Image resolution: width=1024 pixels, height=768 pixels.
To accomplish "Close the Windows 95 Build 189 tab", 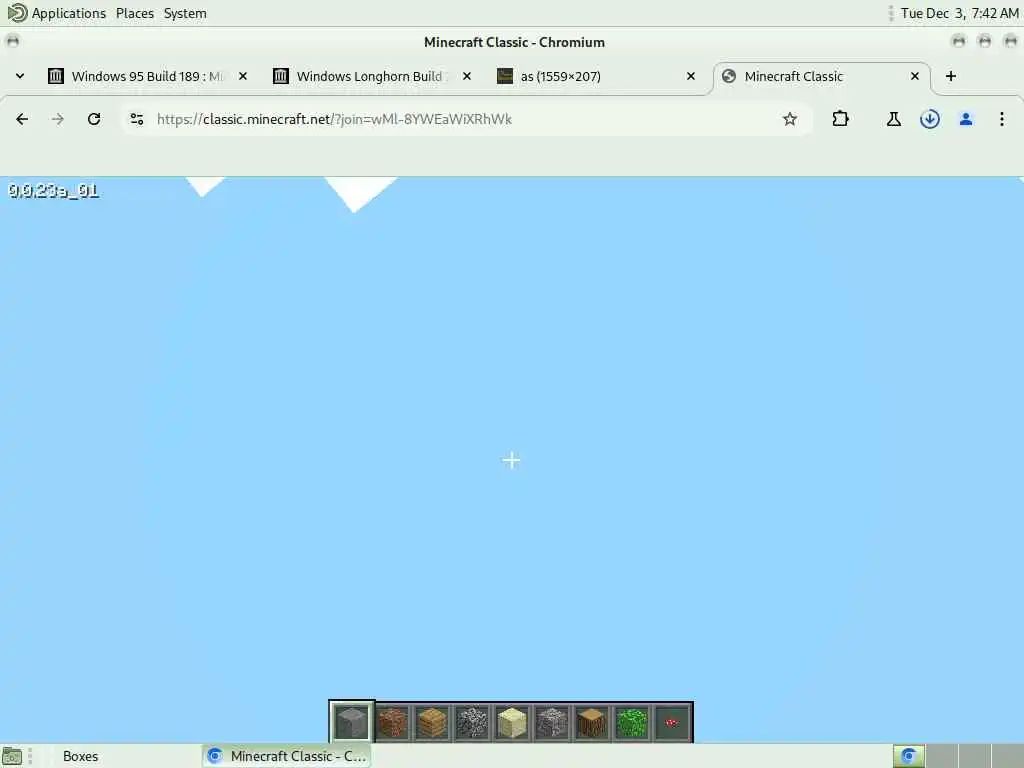I will pyautogui.click(x=243, y=76).
